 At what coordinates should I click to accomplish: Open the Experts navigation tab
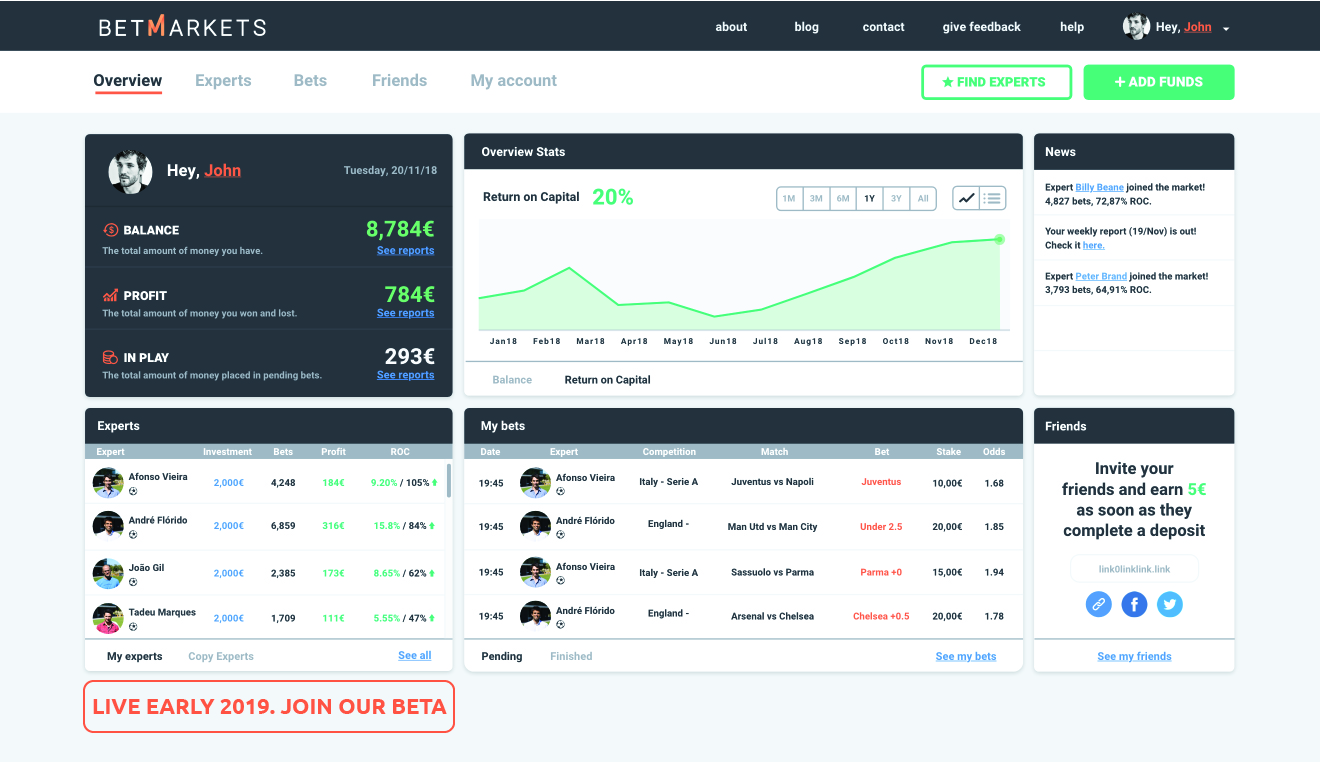click(x=223, y=81)
